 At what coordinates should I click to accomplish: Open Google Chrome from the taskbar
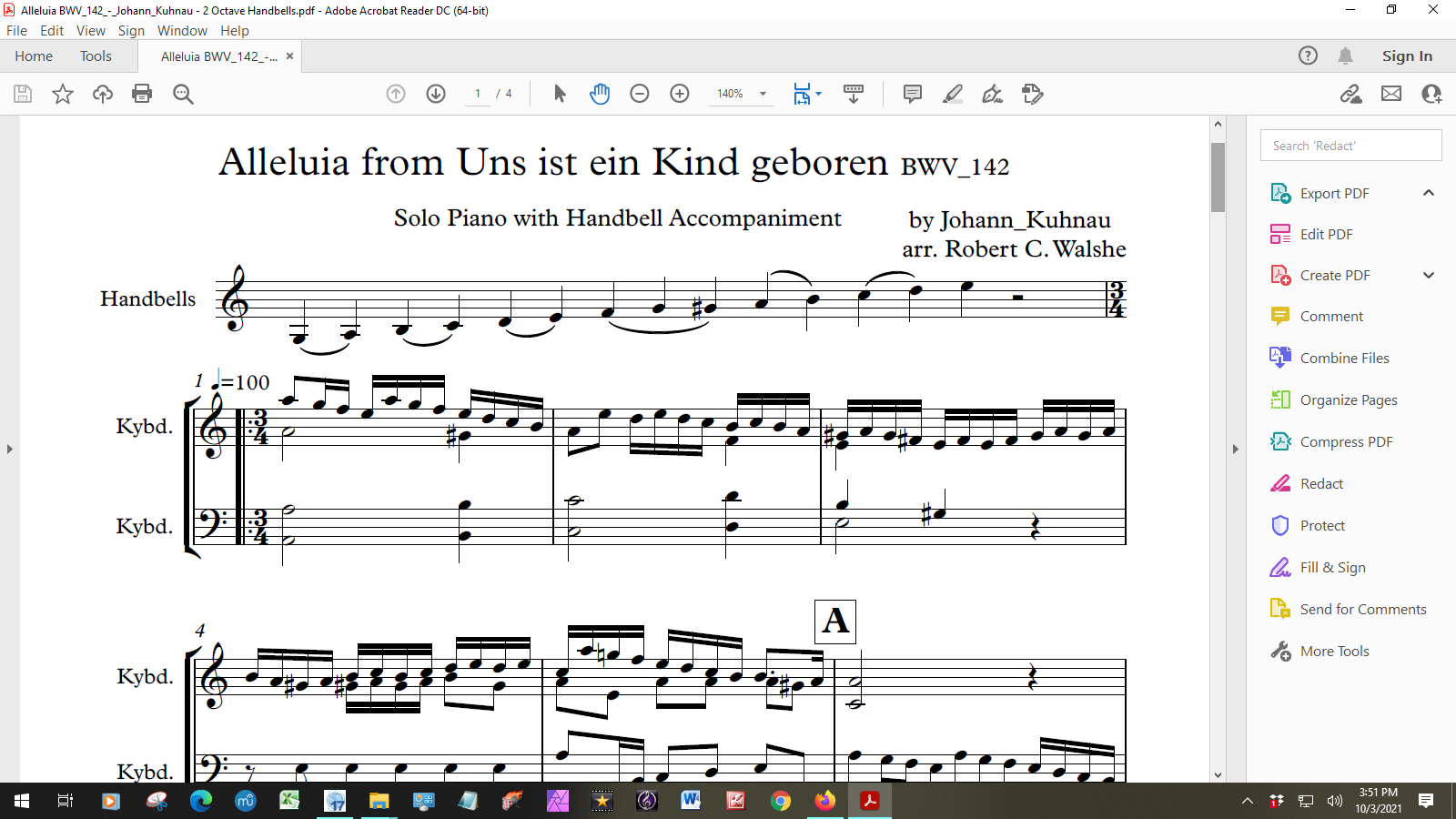(x=780, y=801)
